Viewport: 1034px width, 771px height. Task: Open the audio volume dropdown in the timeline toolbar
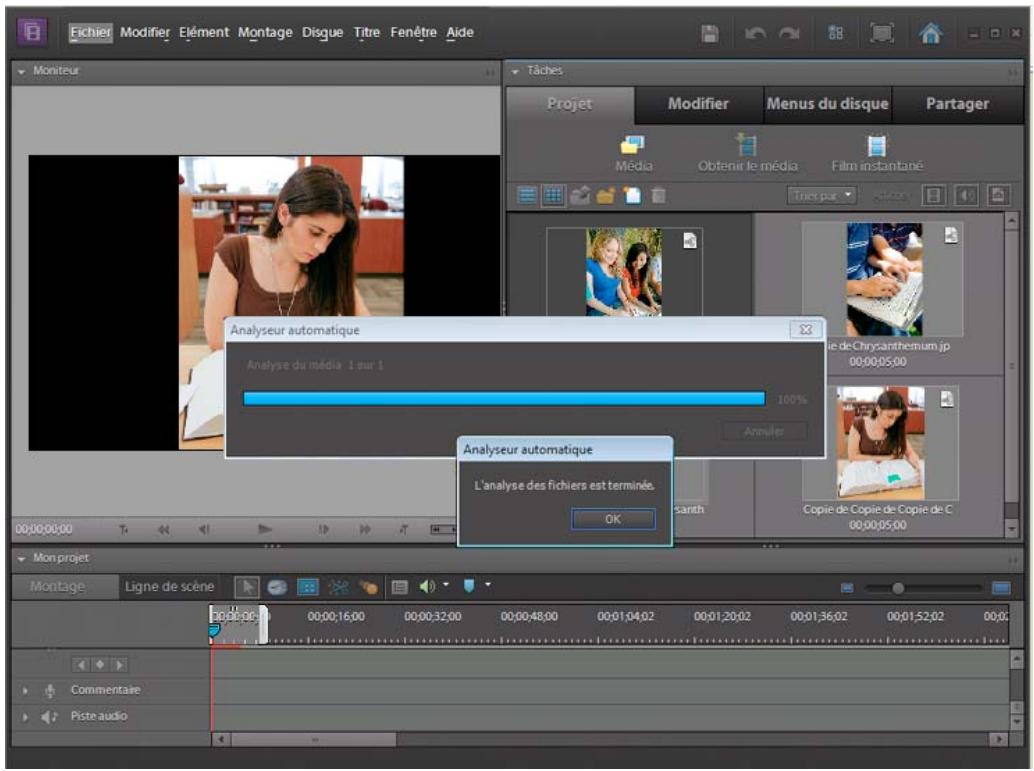(x=445, y=584)
